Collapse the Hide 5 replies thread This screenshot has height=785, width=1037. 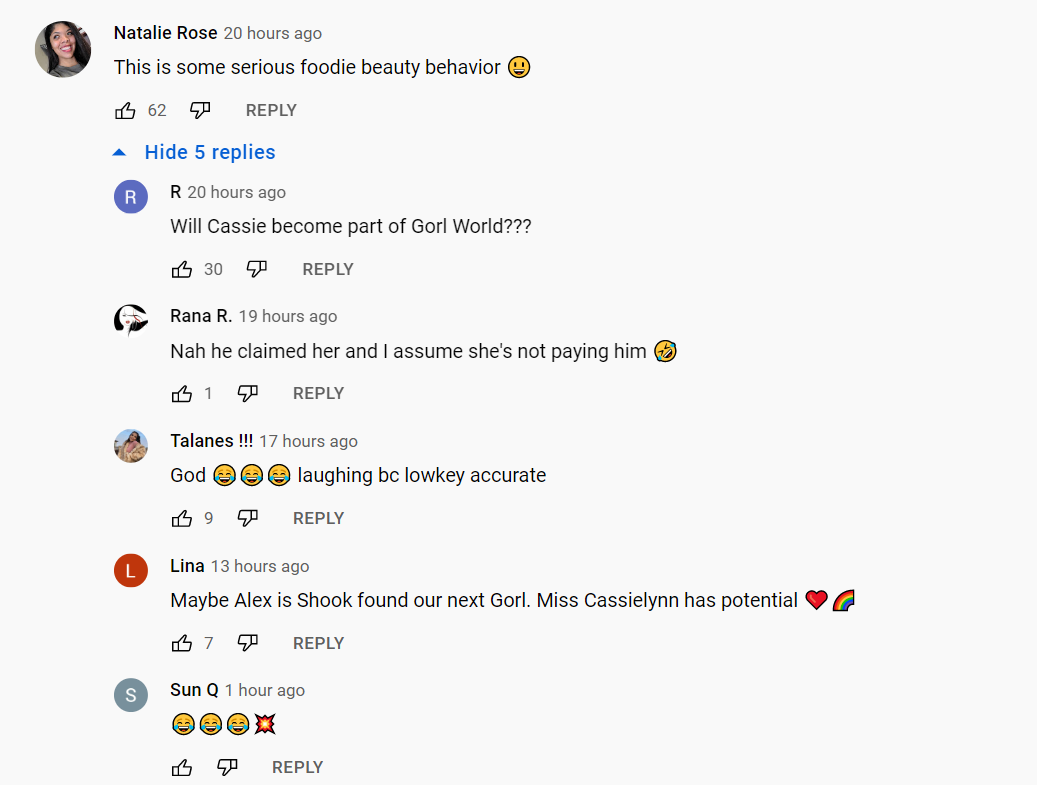point(194,152)
